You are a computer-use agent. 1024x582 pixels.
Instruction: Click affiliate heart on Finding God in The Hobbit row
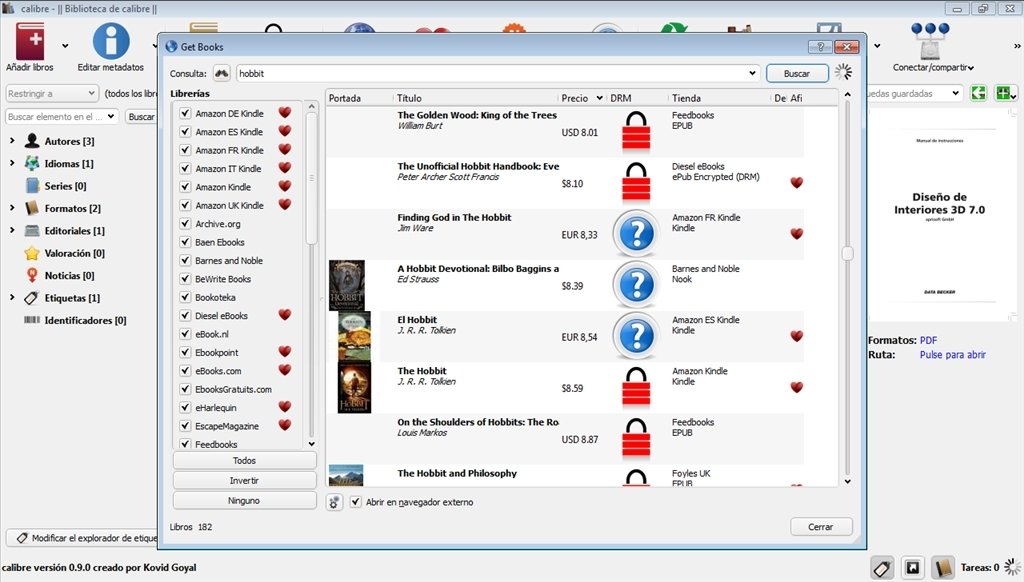pyautogui.click(x=797, y=234)
